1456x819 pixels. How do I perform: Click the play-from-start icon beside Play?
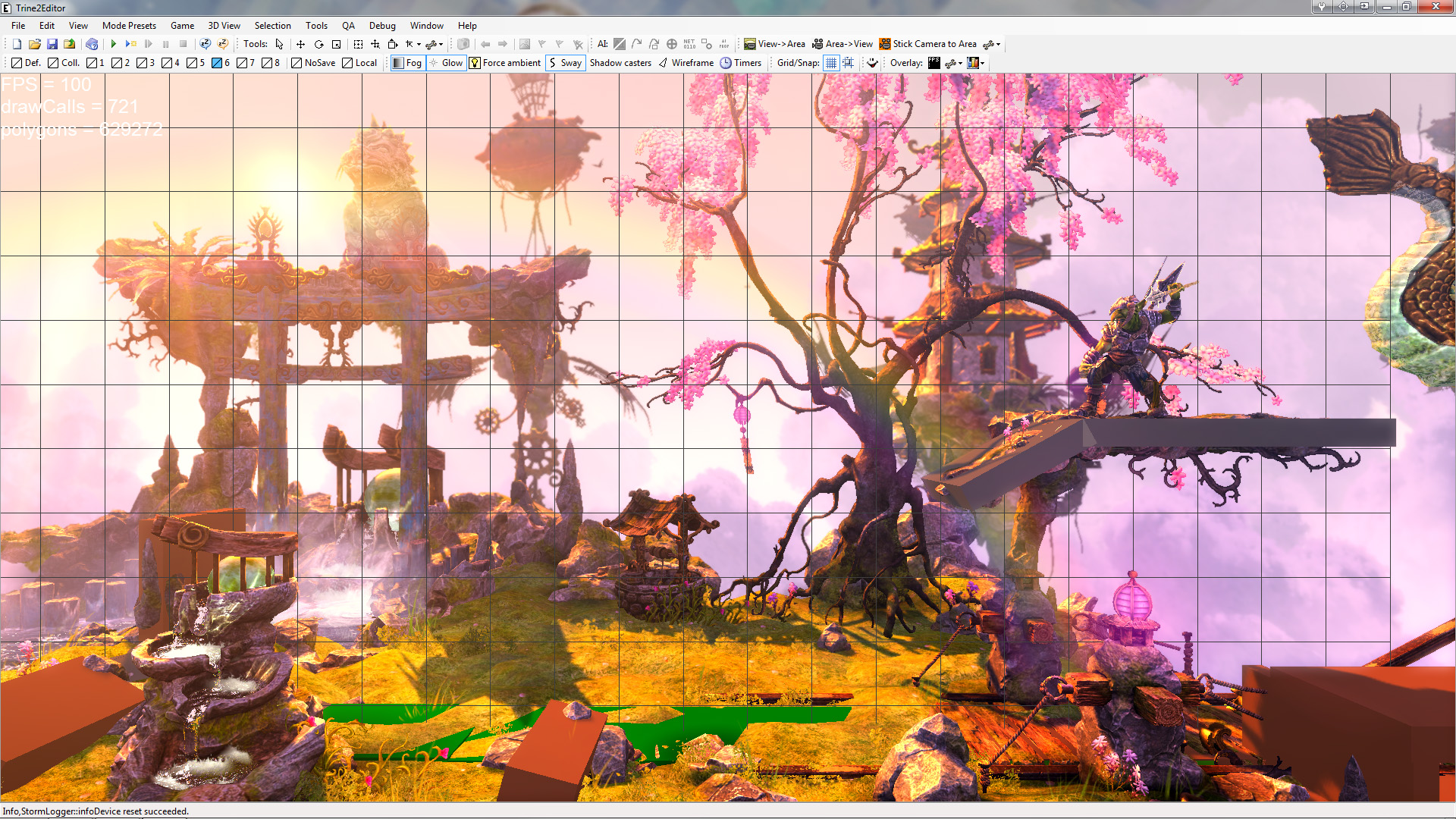(x=130, y=44)
